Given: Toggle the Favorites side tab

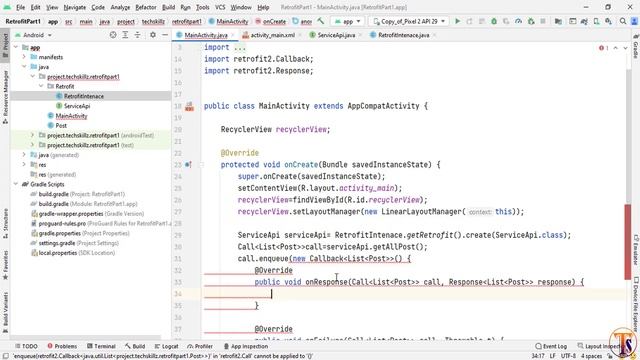Looking at the screenshot, I should 5,265.
